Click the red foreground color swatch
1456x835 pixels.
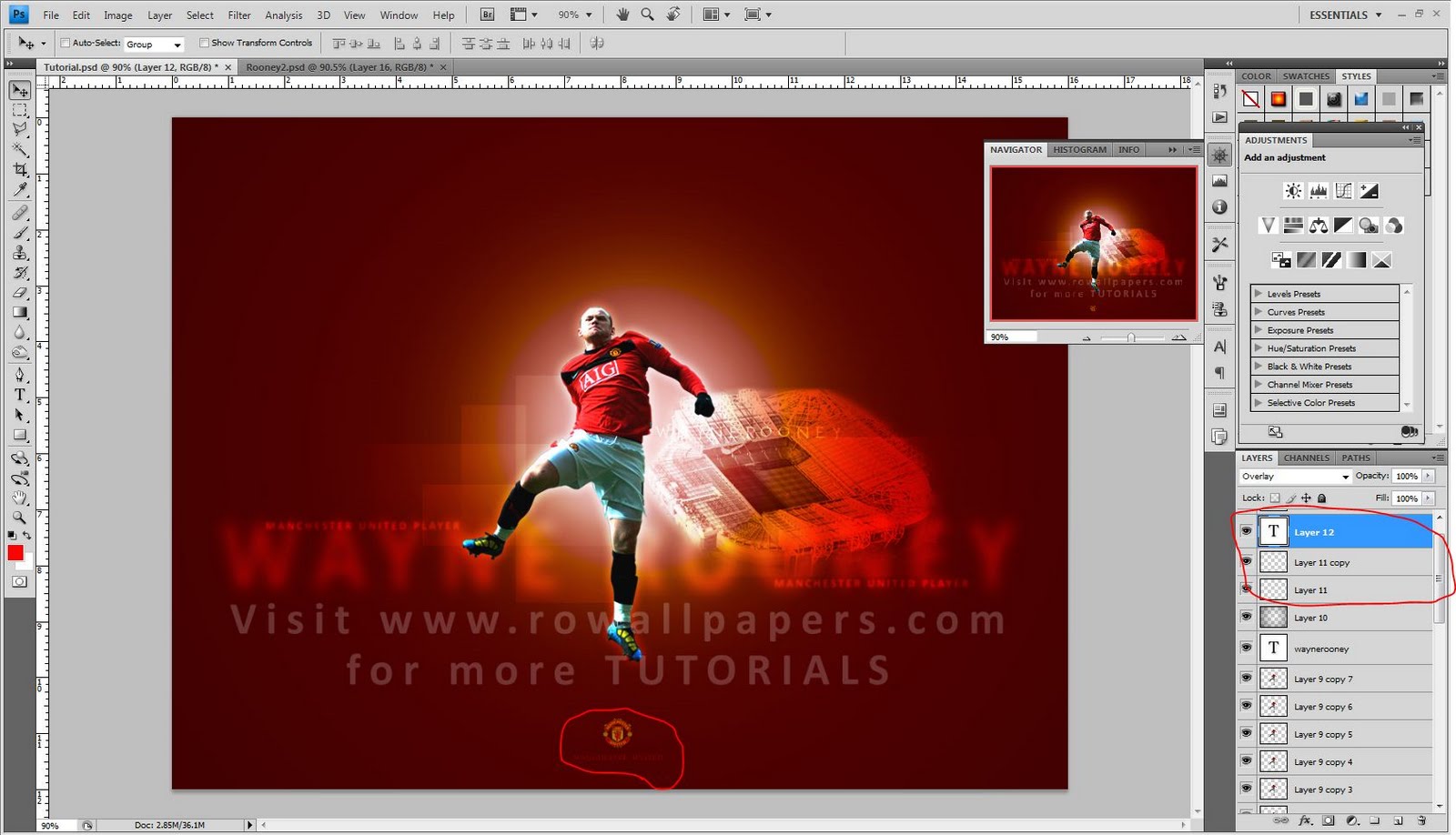tap(15, 553)
